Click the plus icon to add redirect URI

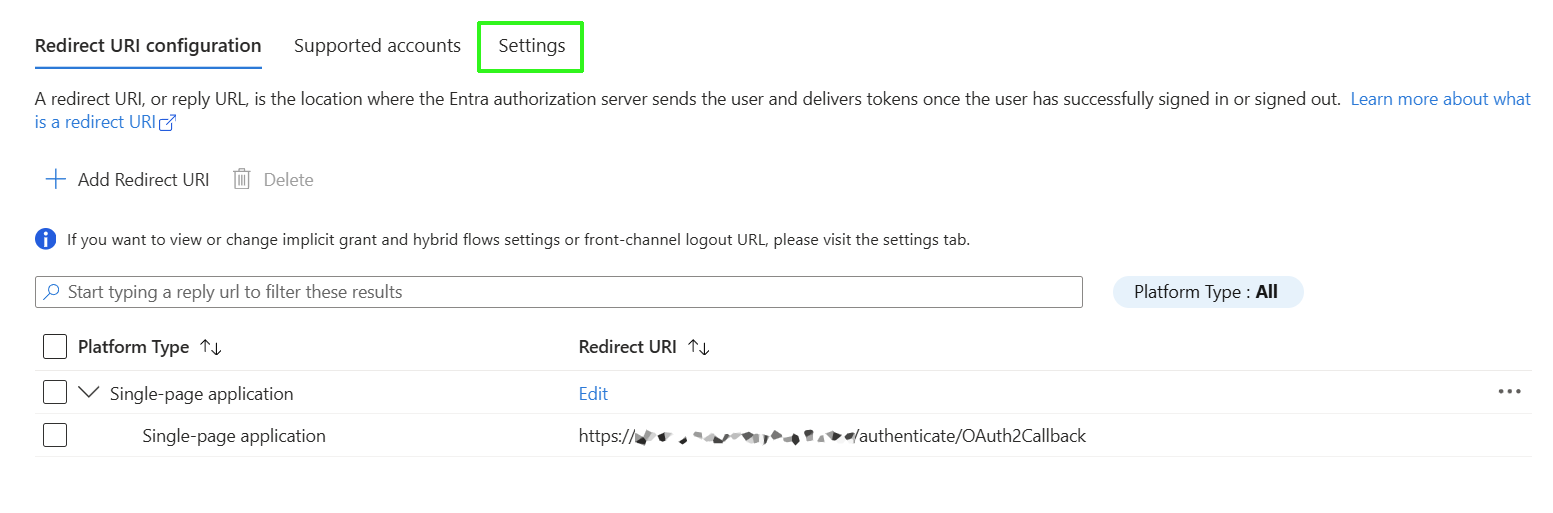pos(56,180)
